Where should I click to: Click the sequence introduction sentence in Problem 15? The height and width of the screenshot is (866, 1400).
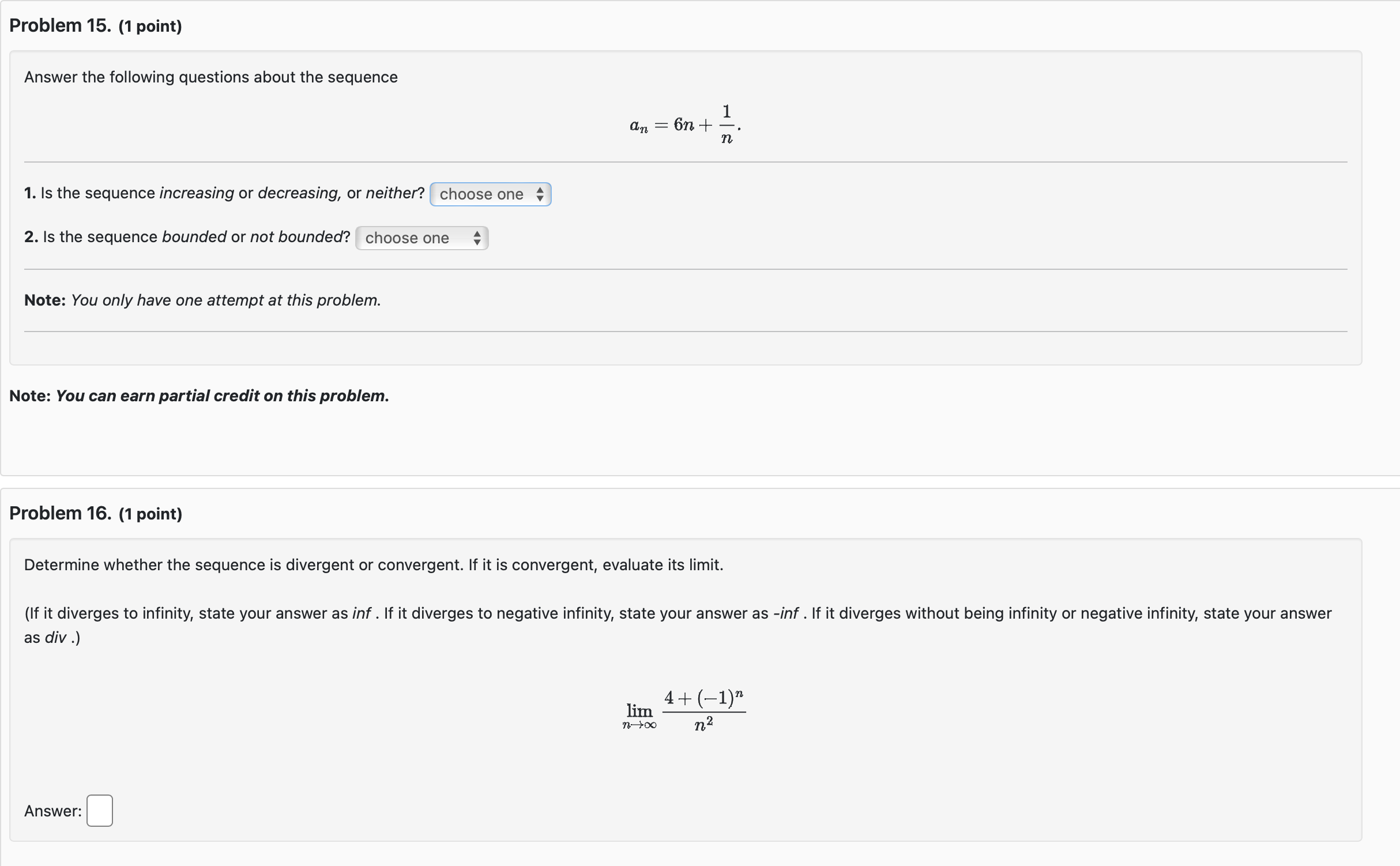[210, 77]
